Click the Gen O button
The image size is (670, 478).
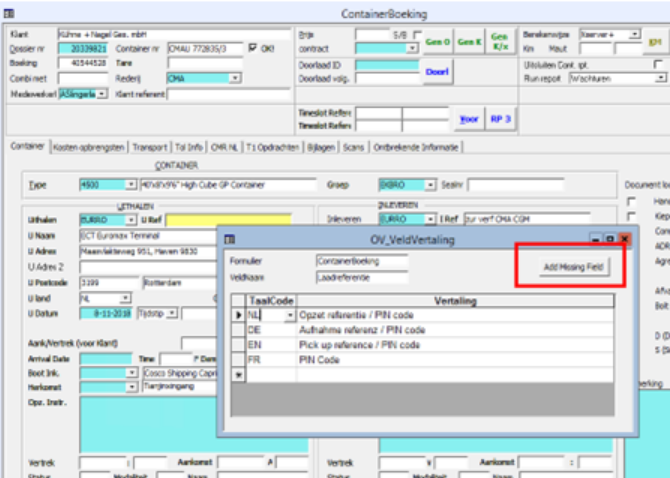coord(438,42)
